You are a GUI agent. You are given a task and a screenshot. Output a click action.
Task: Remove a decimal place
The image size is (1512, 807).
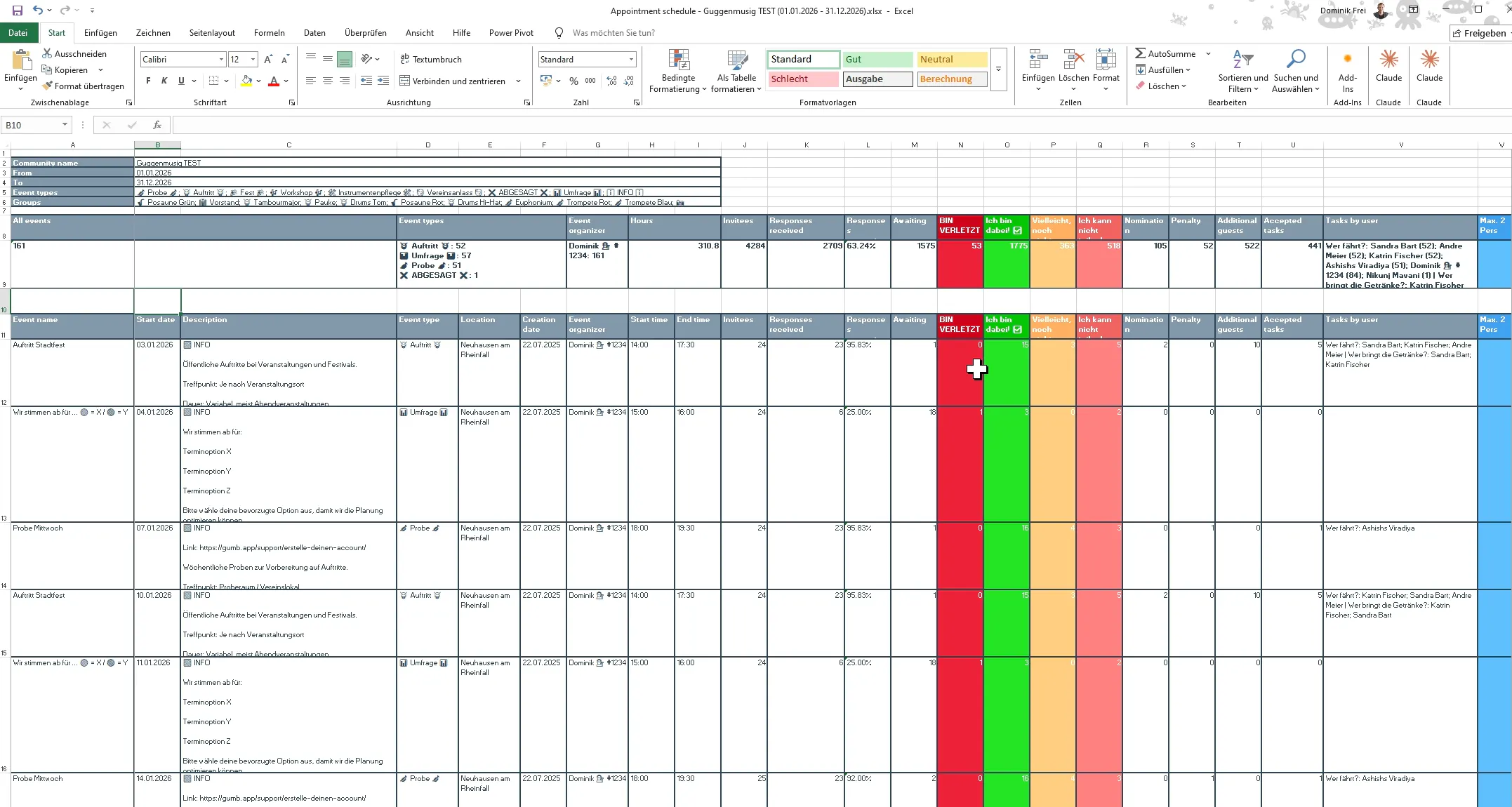pos(628,81)
